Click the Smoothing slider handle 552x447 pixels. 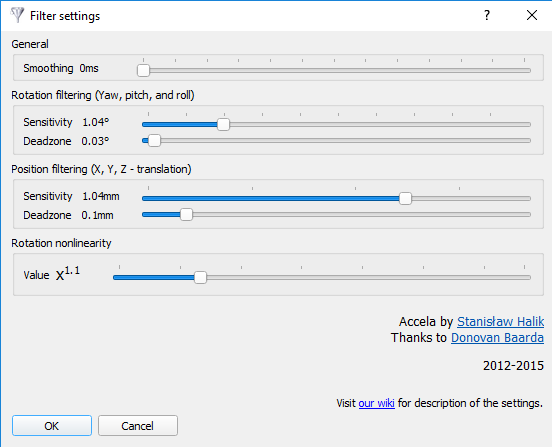click(143, 70)
